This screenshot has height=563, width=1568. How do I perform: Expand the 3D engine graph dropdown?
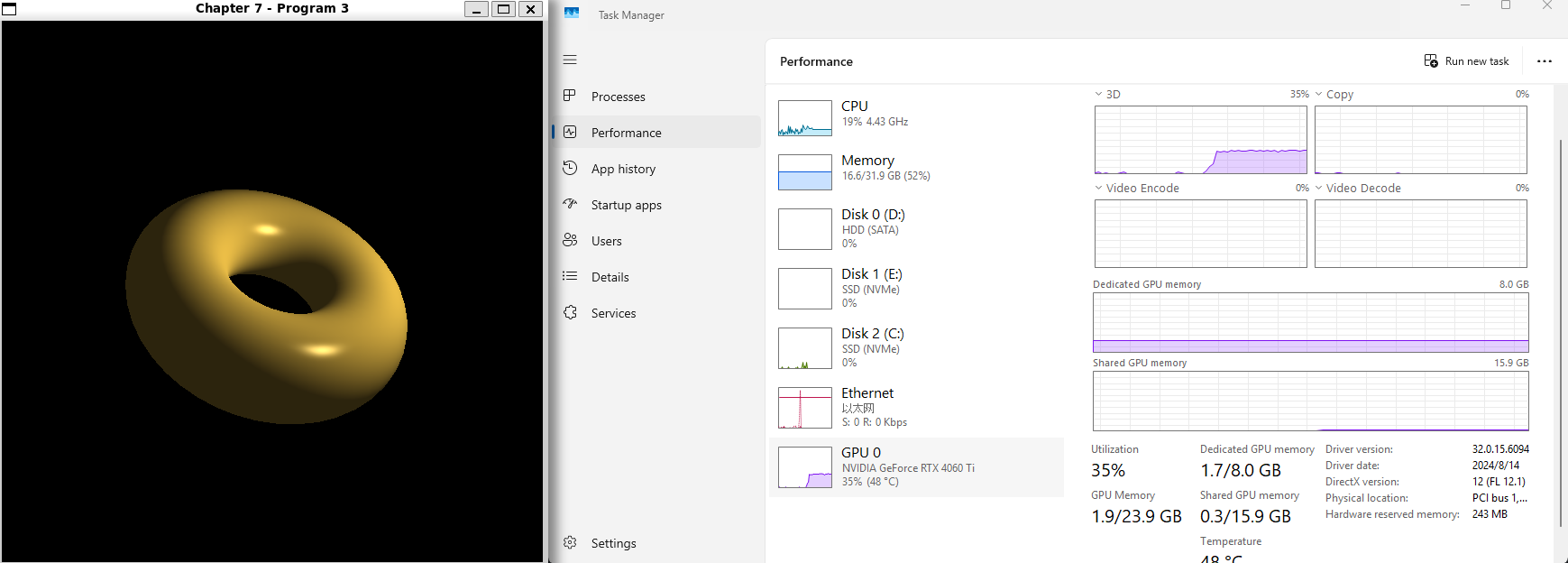pos(1099,94)
